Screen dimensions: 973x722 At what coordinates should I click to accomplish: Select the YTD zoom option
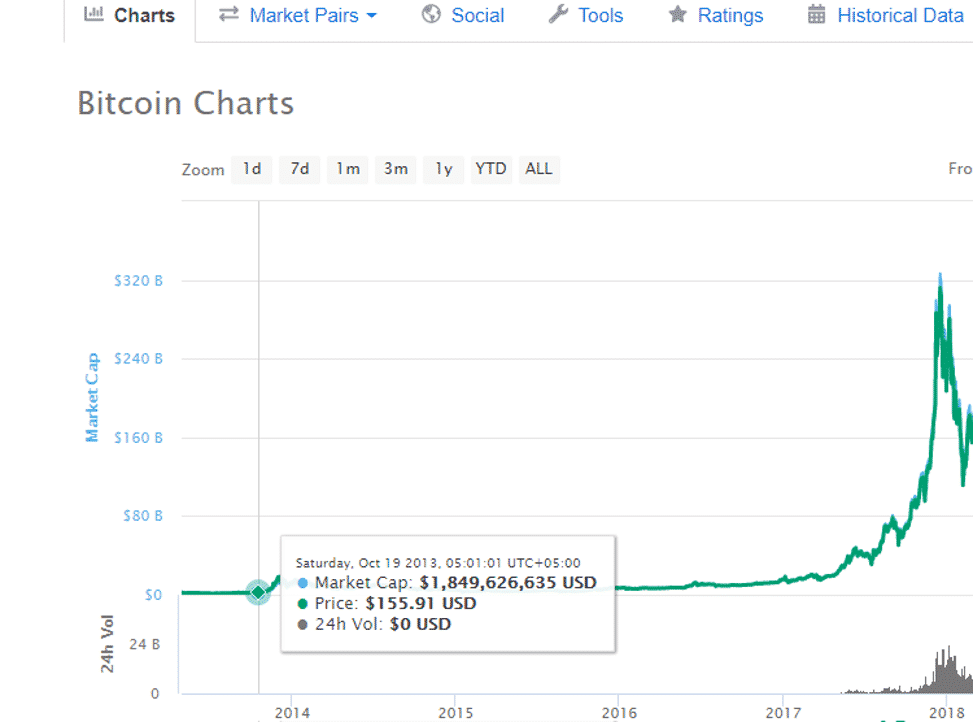tap(491, 169)
